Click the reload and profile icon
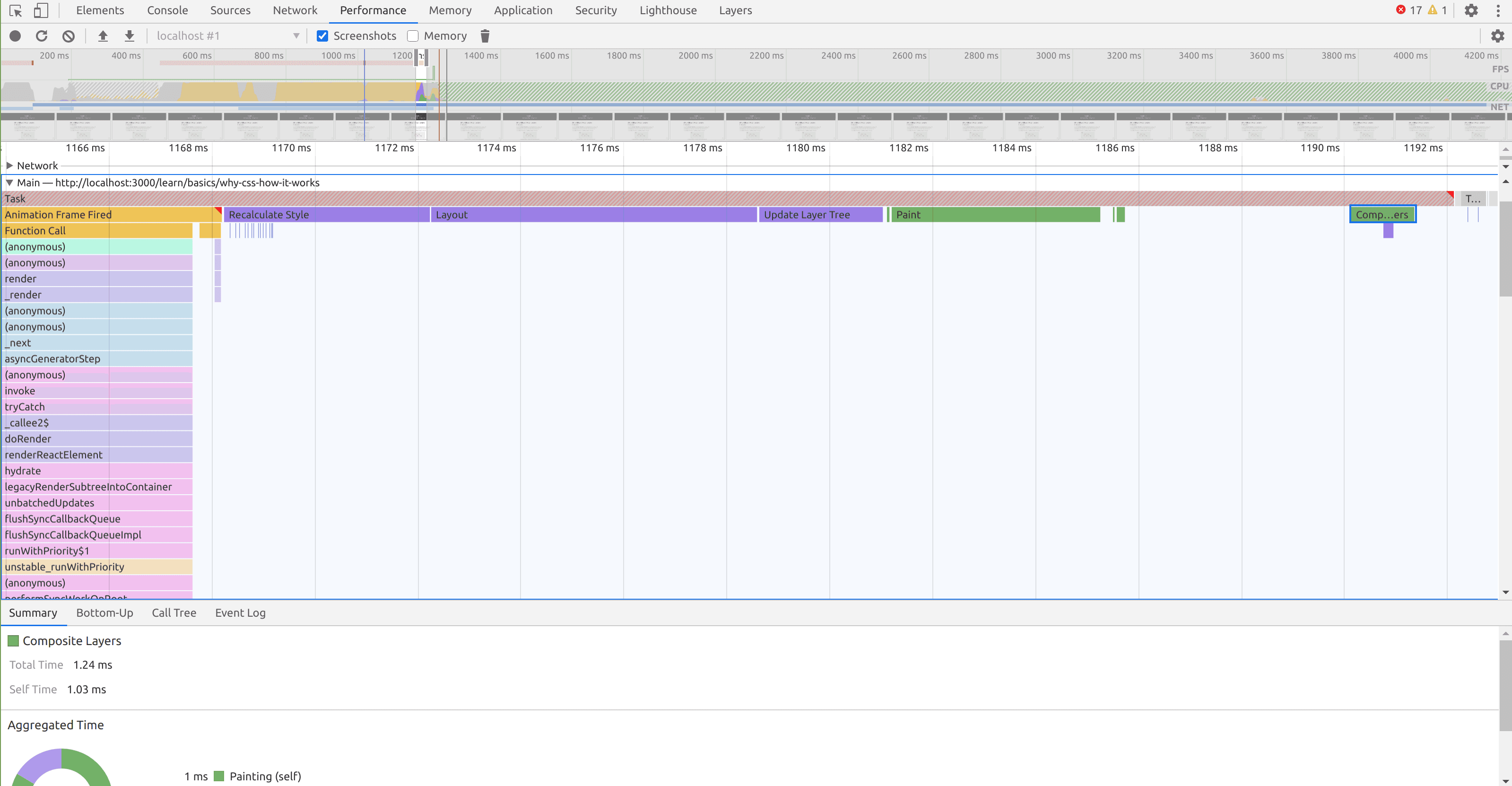This screenshot has width=1512, height=786. [42, 36]
